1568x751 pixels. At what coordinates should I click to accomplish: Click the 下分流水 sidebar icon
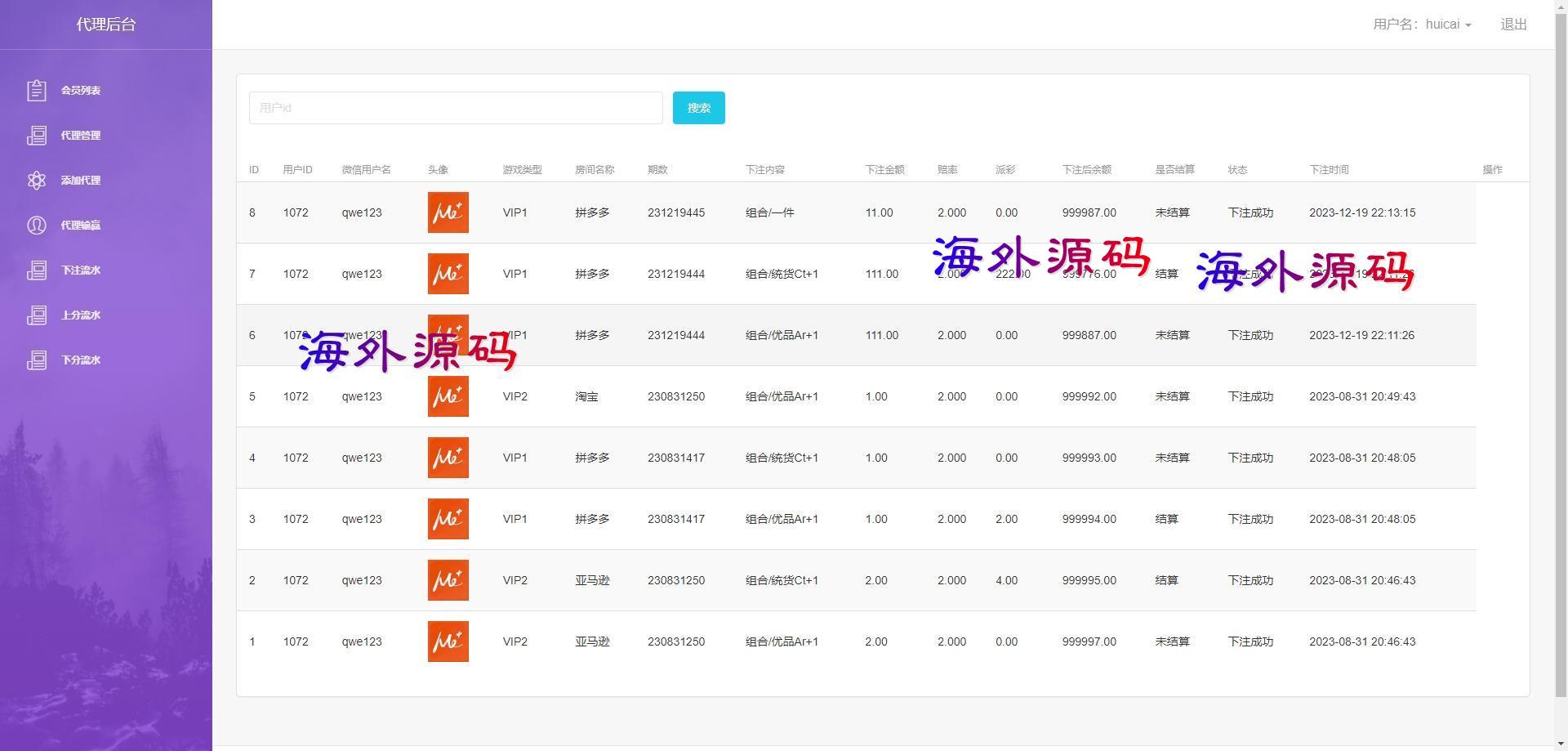coord(37,360)
